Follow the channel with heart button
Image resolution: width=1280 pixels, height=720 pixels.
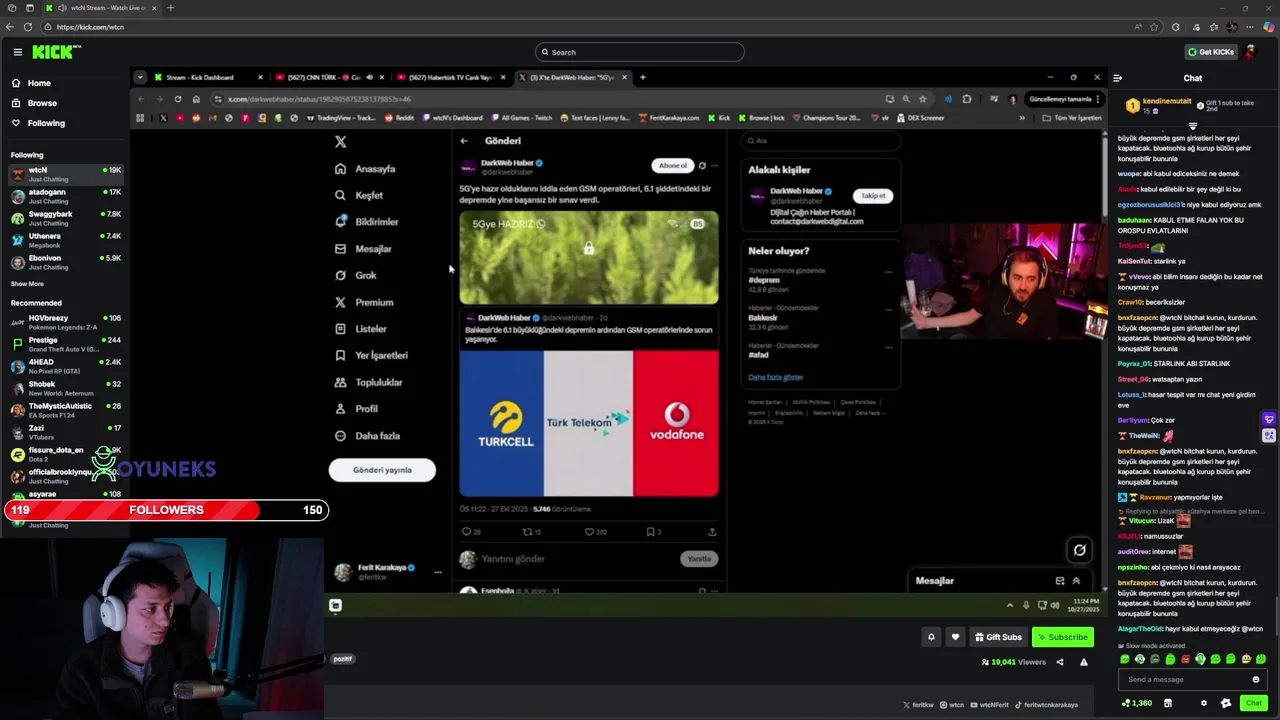[955, 637]
